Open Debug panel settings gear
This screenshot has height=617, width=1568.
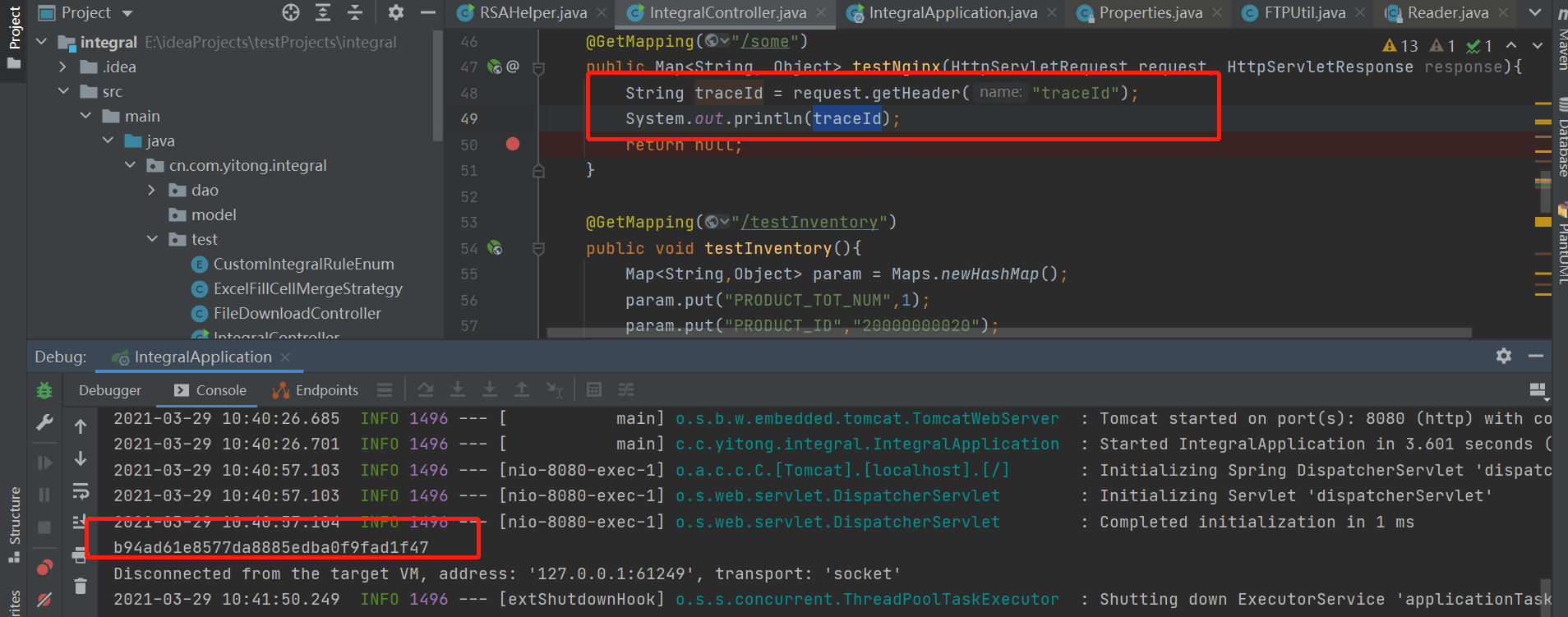point(1504,356)
